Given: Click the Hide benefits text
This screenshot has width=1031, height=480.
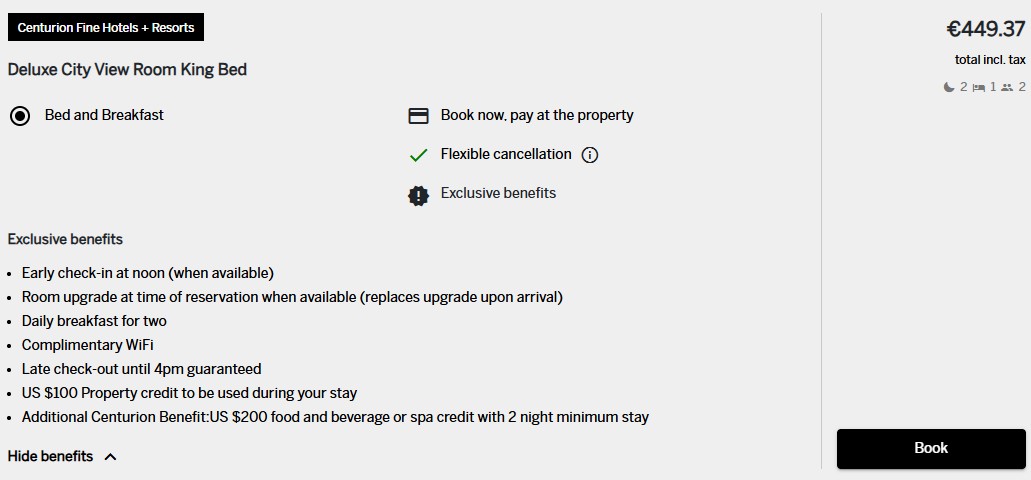Looking at the screenshot, I should pyautogui.click(x=50, y=456).
